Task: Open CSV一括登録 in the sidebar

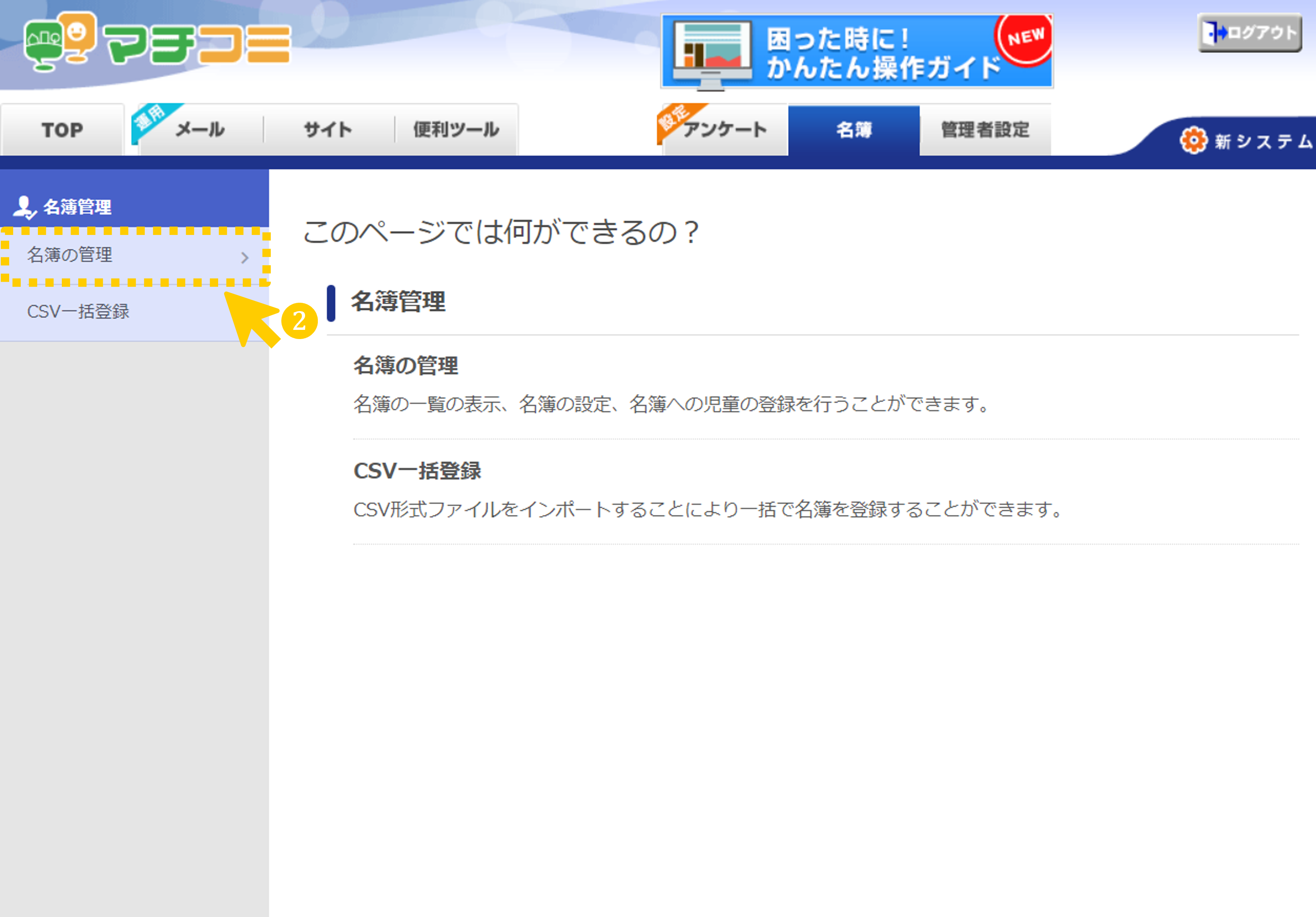Action: click(134, 312)
